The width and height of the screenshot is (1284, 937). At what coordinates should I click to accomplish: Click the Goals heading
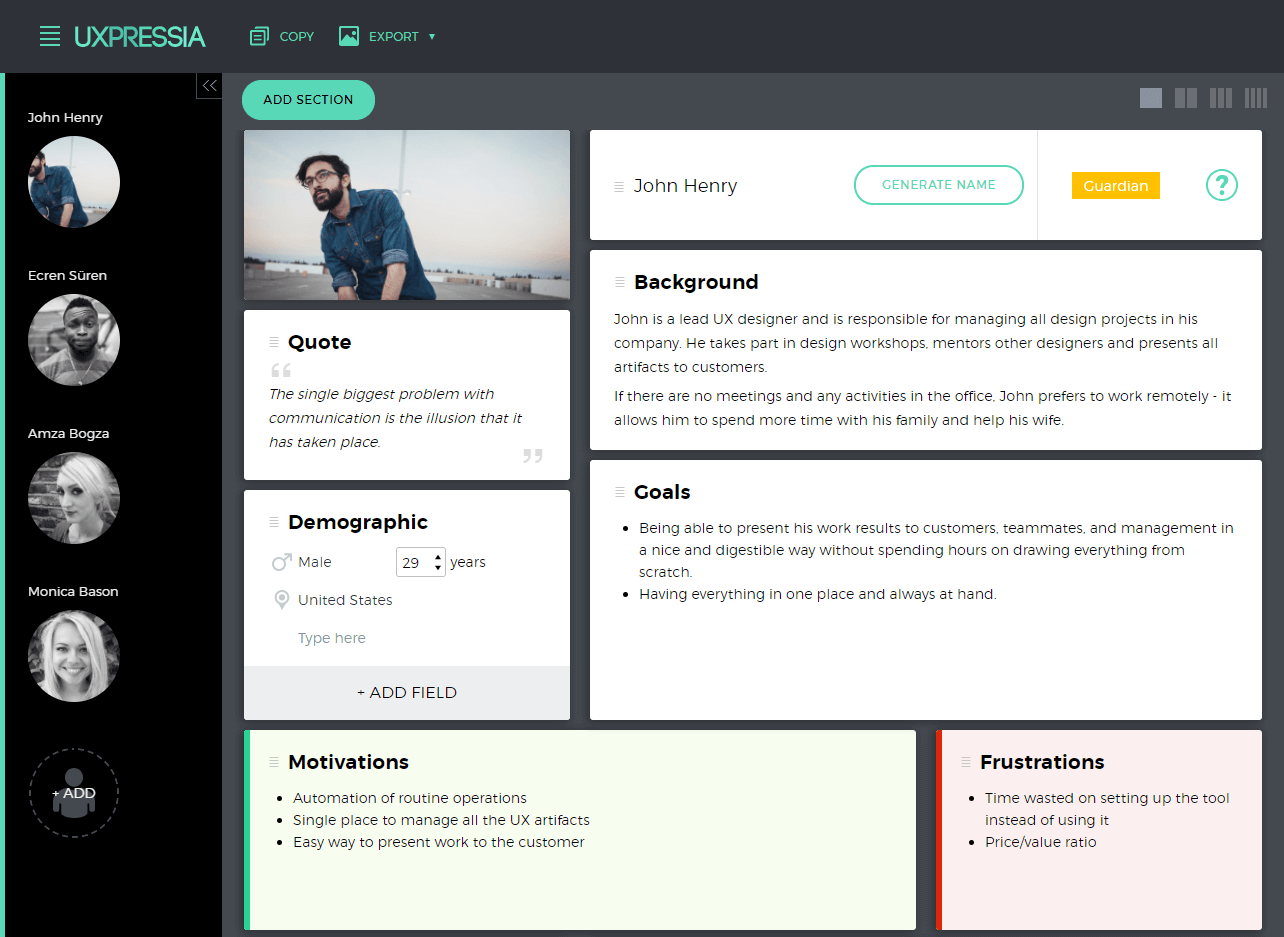point(662,492)
